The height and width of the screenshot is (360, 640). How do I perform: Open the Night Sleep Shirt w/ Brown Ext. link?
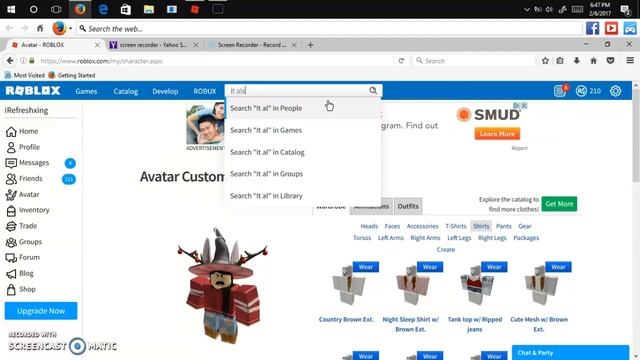pyautogui.click(x=411, y=324)
